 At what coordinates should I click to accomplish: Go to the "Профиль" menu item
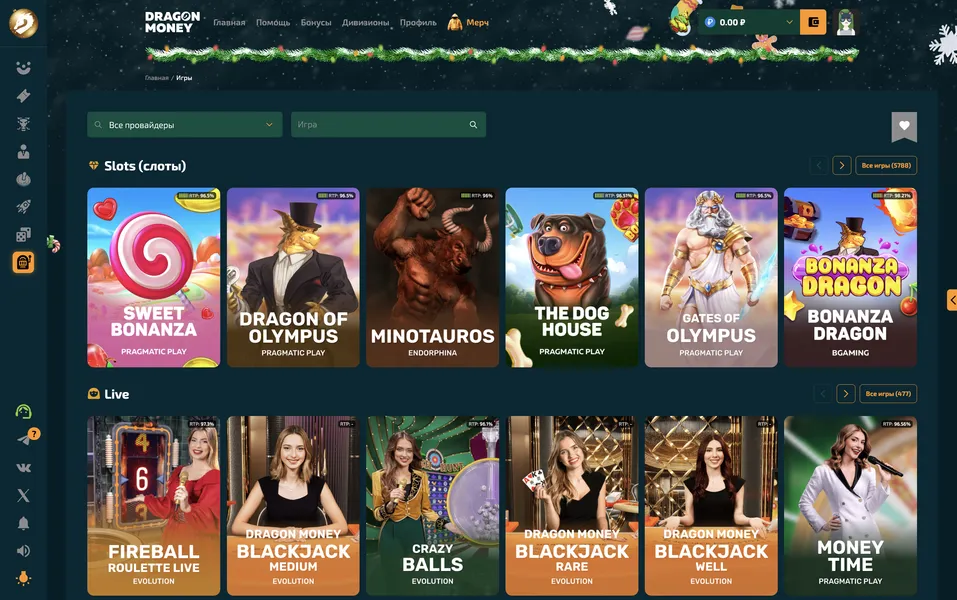pyautogui.click(x=417, y=20)
